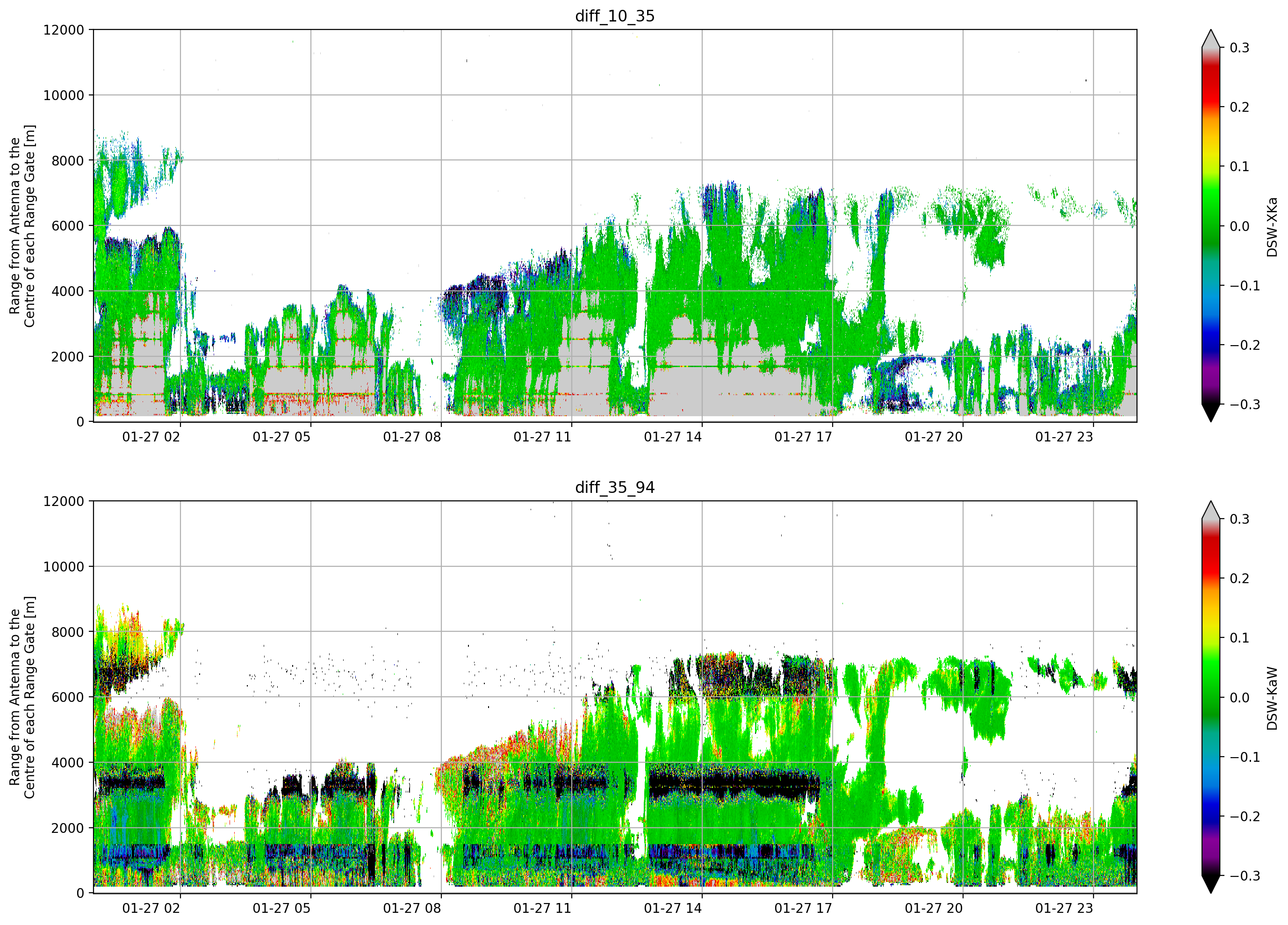Click the "−0.2" tick on DSW-XKa colorbar
1288x925 pixels.
pos(1245,346)
